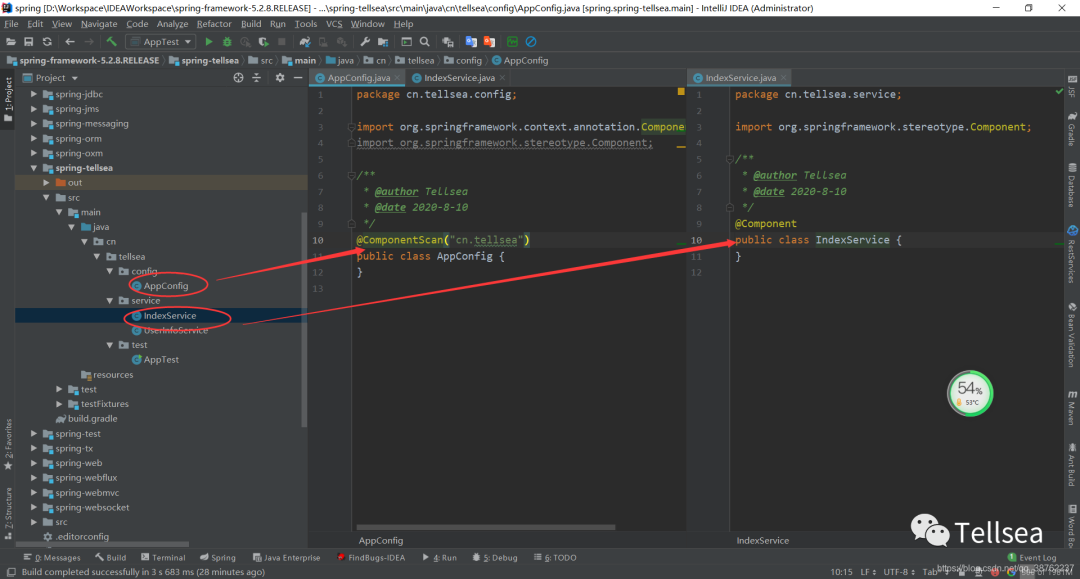Expand the spring-webmvc module
The width and height of the screenshot is (1080, 579).
[x=34, y=493]
